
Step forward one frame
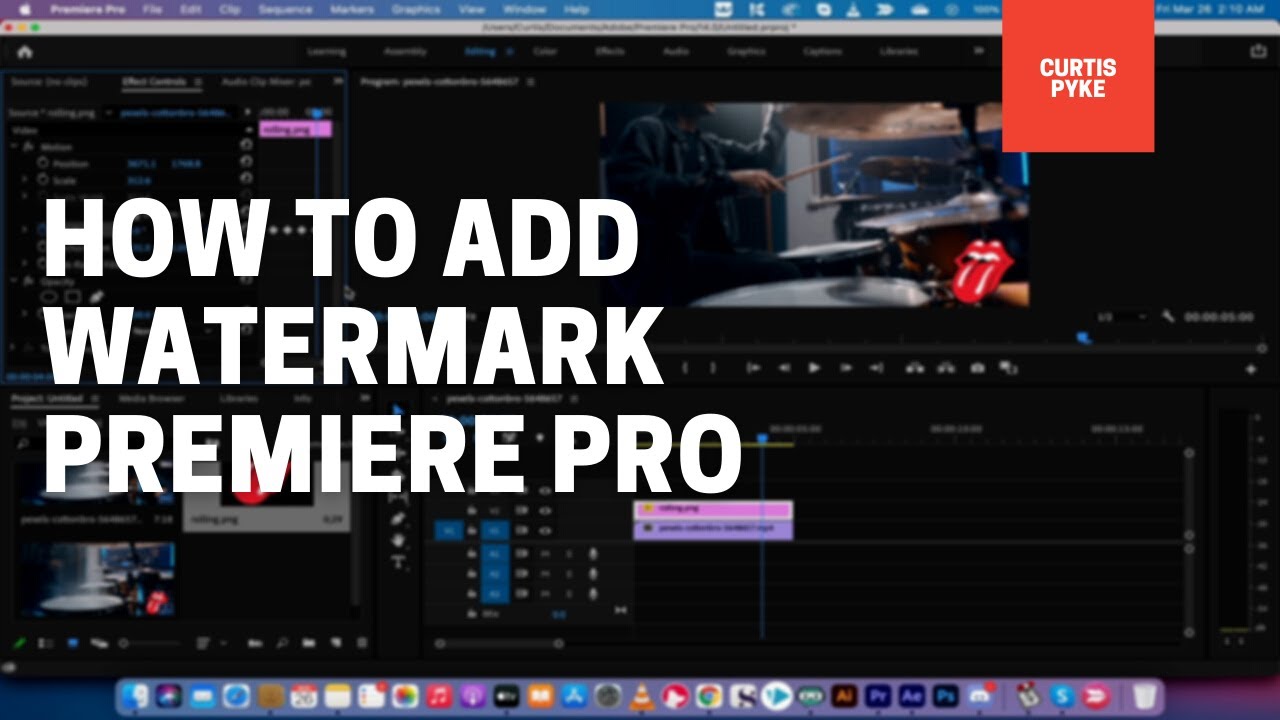[x=845, y=368]
